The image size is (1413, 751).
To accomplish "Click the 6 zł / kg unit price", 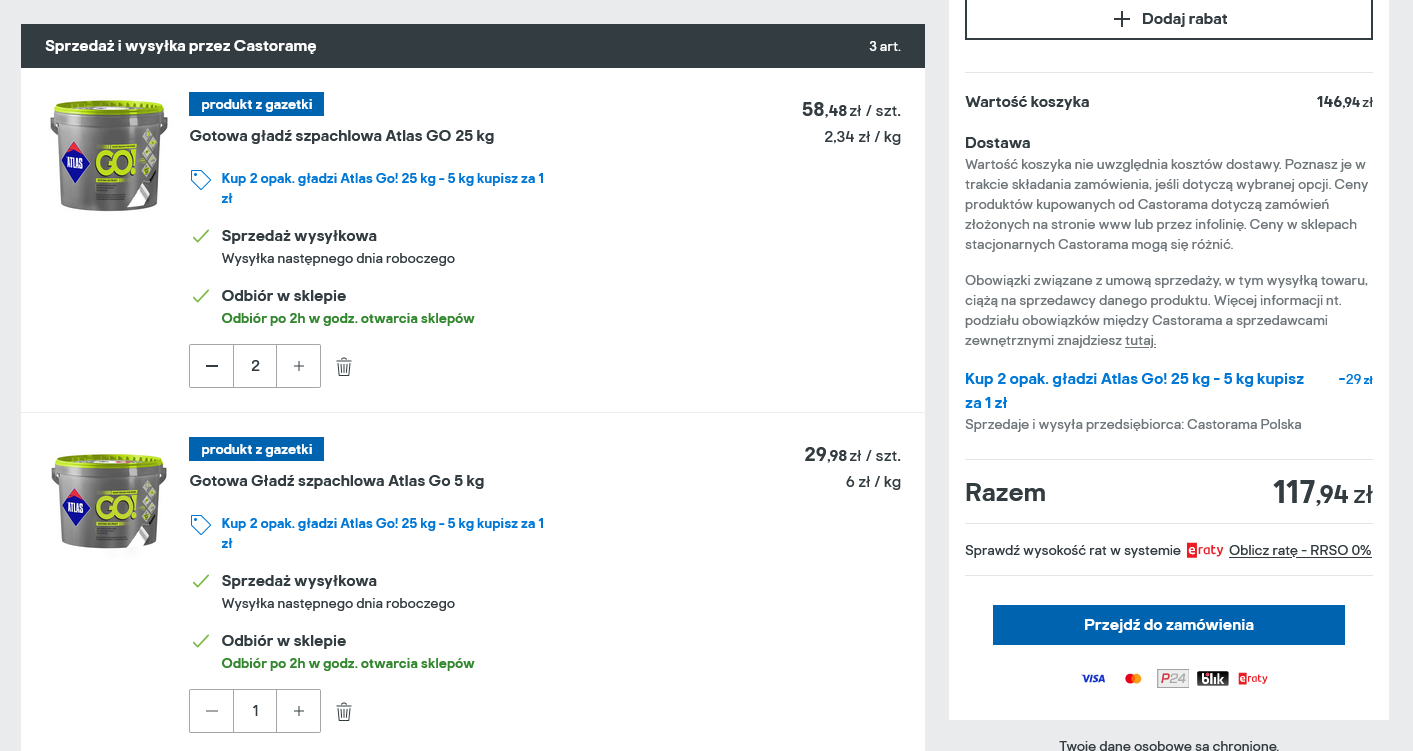I will point(873,482).
